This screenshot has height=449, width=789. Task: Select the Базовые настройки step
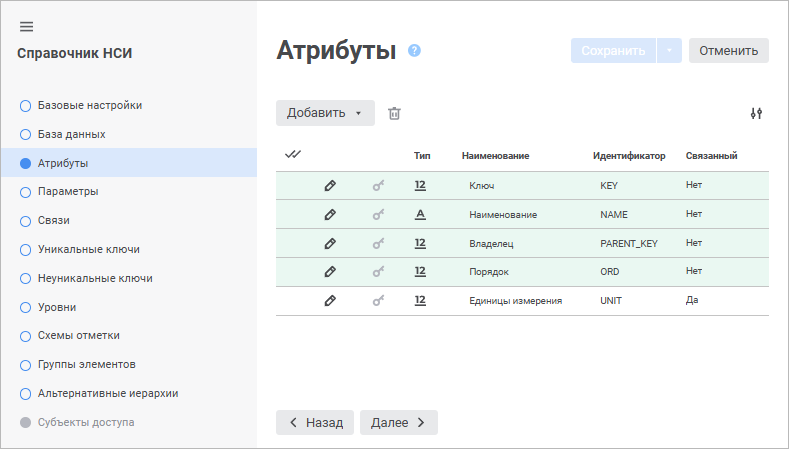pos(89,105)
